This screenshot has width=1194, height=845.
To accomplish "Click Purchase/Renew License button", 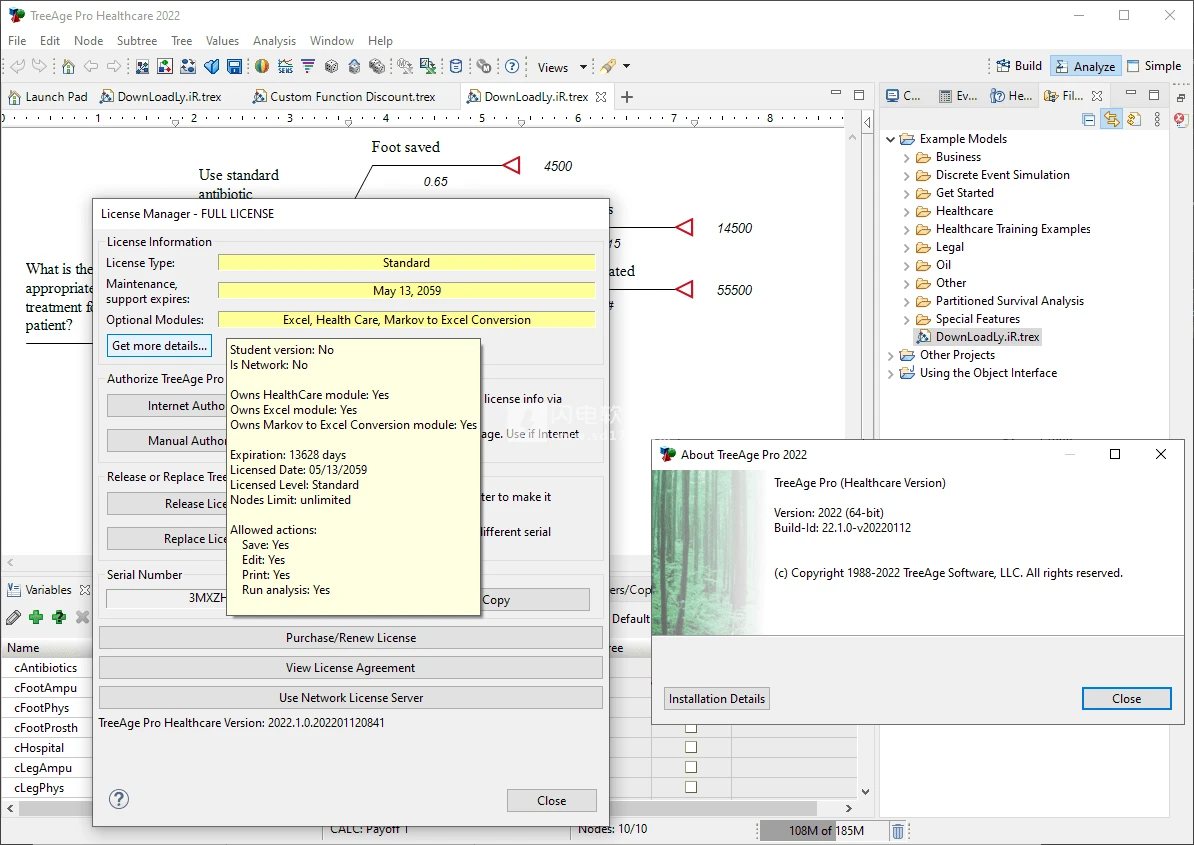I will point(351,638).
